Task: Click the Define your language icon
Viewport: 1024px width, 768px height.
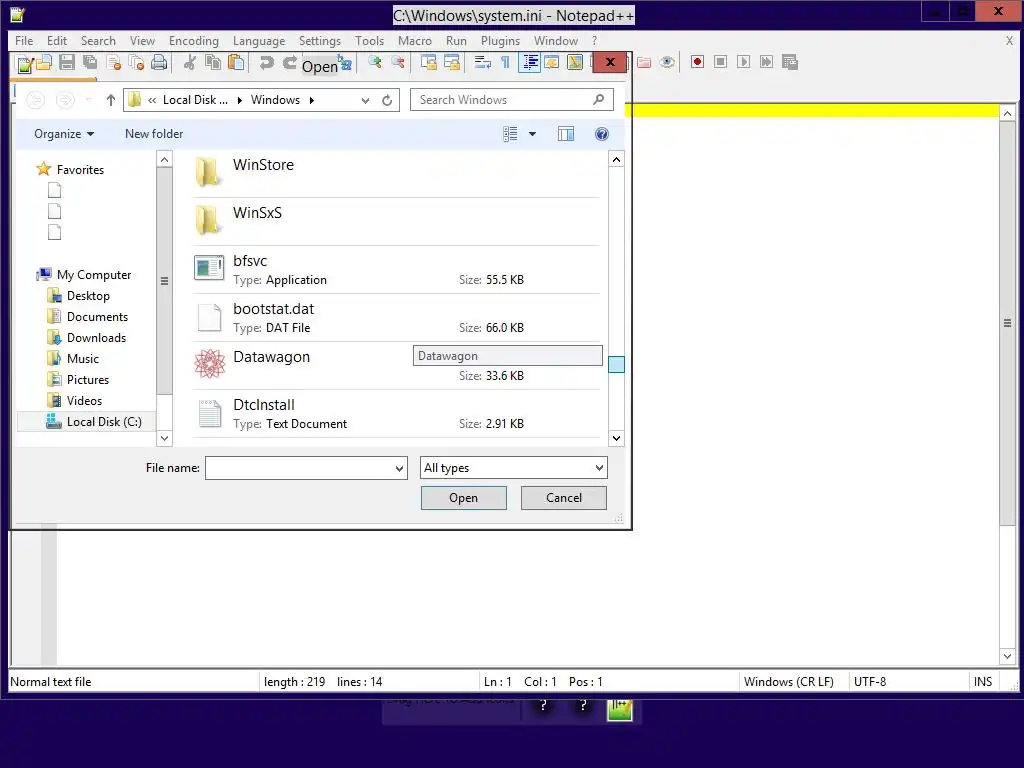Action: (552, 62)
